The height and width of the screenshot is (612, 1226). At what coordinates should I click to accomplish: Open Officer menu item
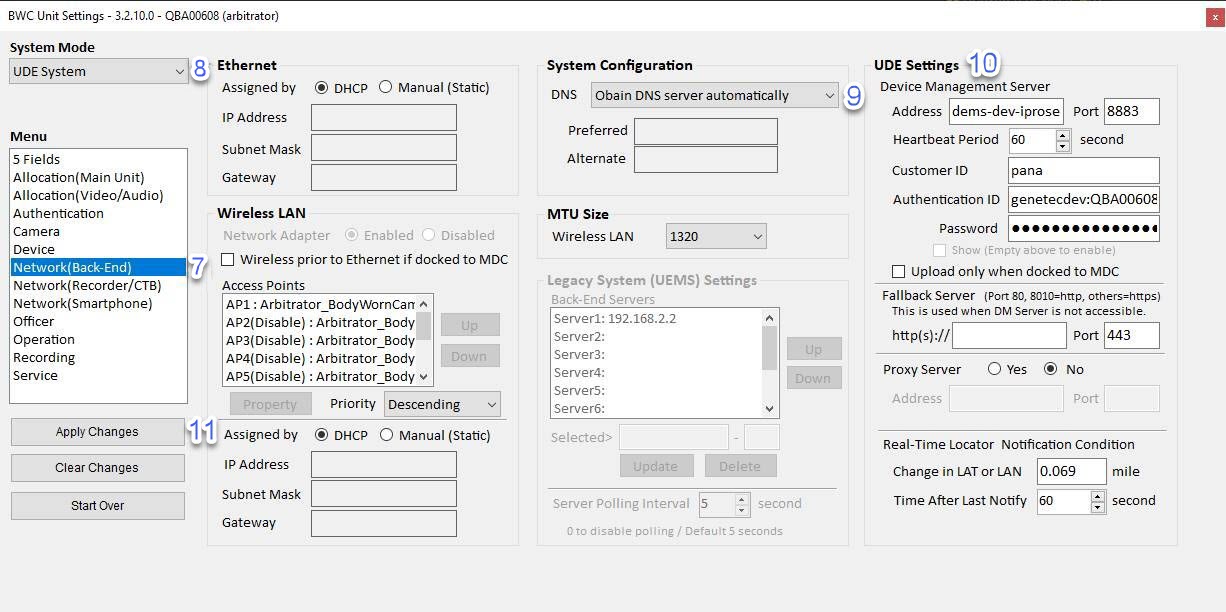98,321
